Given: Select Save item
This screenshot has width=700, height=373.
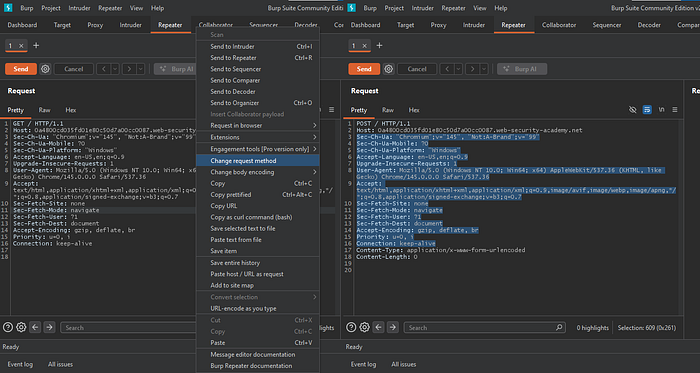Looking at the screenshot, I should coord(258,251).
